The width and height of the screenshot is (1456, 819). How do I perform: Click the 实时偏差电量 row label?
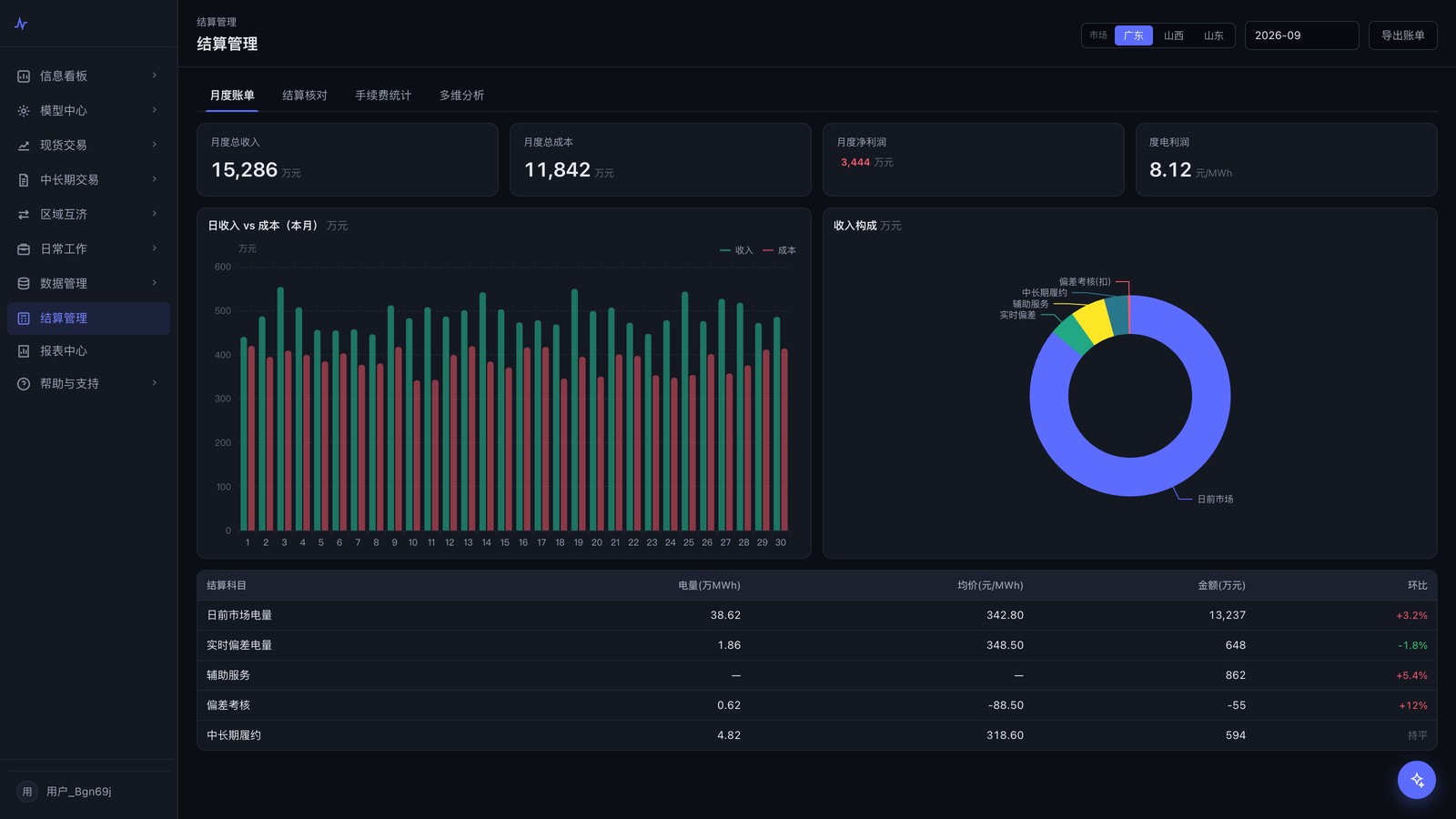pyautogui.click(x=239, y=646)
